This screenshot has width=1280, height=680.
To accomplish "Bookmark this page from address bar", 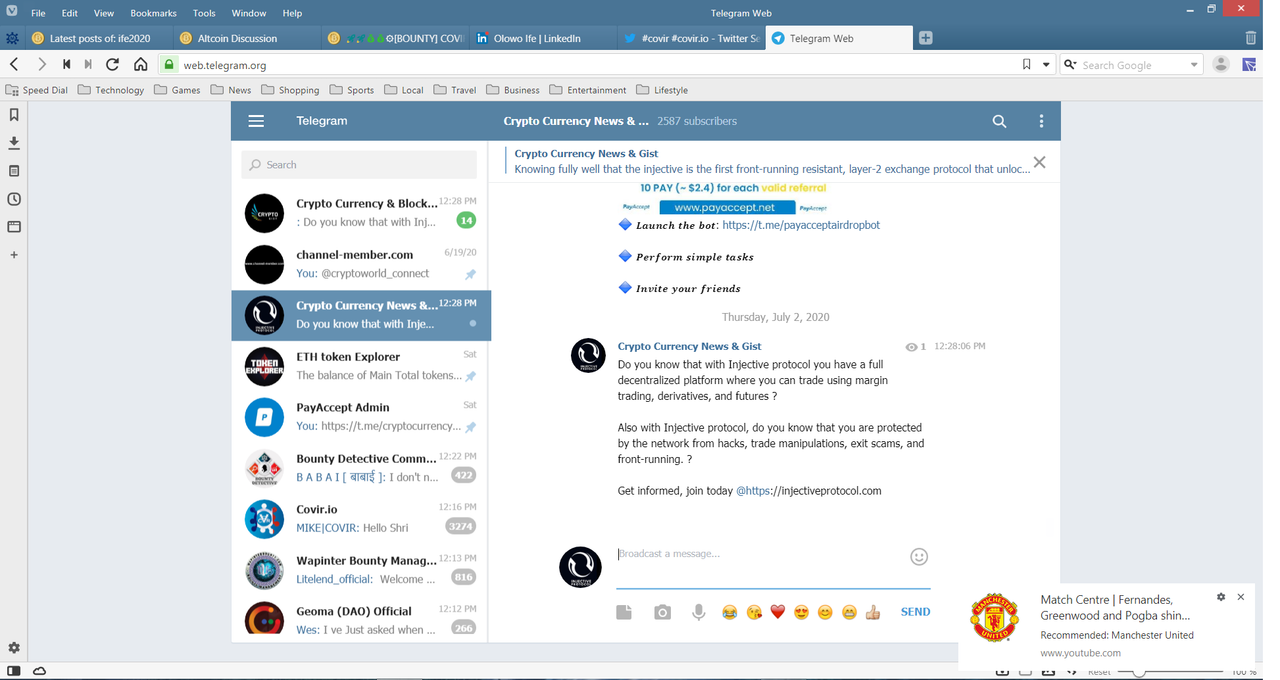I will tap(1026, 64).
